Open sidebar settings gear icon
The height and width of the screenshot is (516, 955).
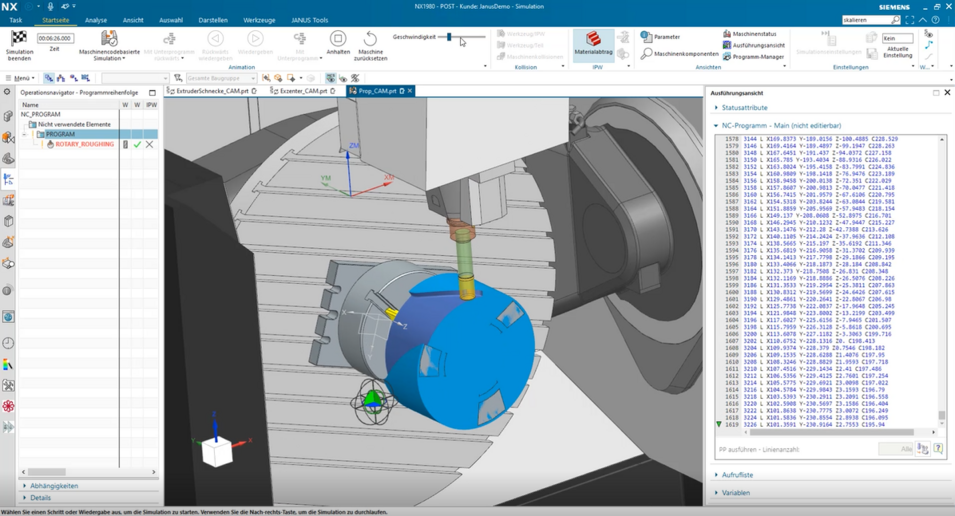7,92
